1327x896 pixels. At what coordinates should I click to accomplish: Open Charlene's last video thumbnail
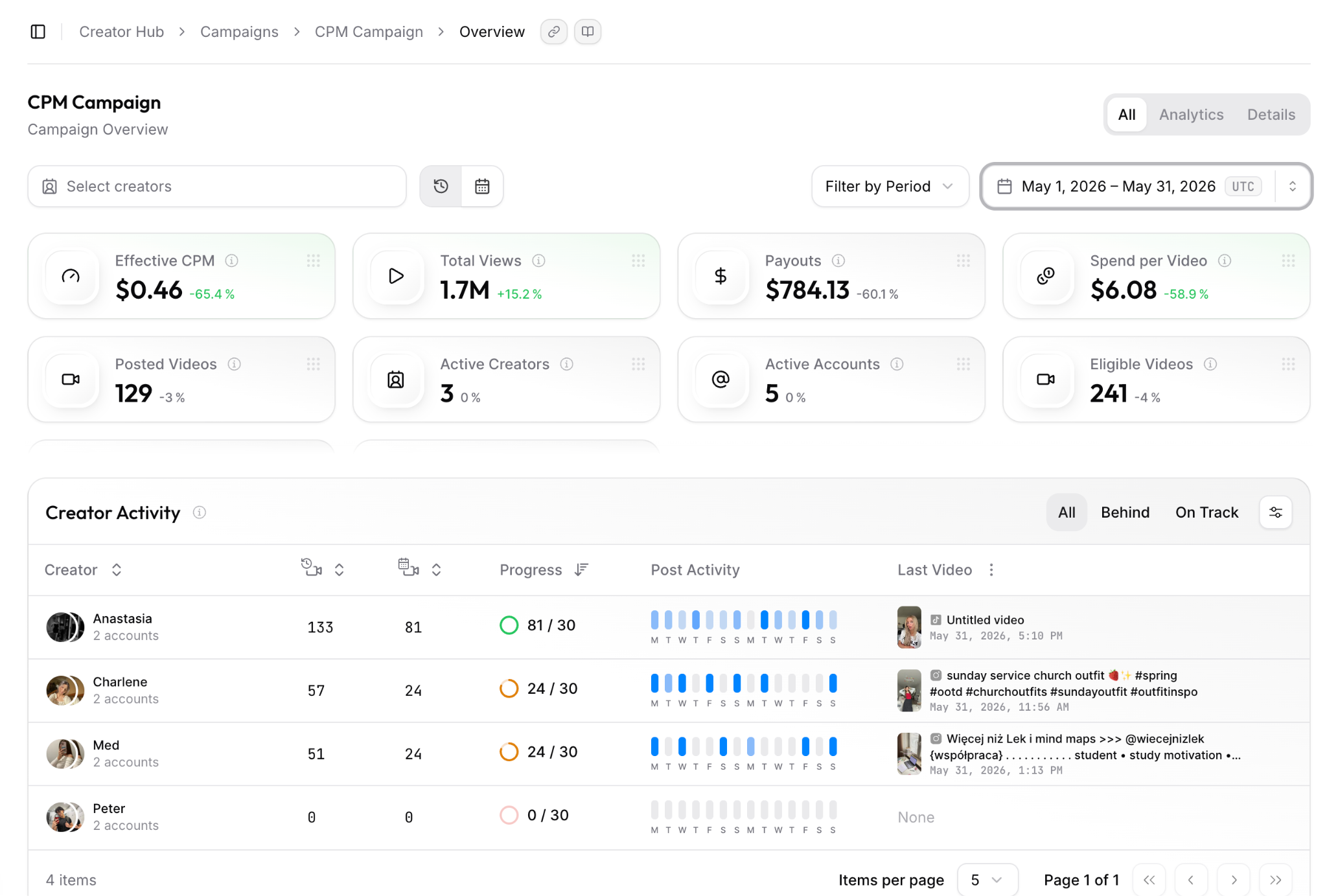point(909,691)
